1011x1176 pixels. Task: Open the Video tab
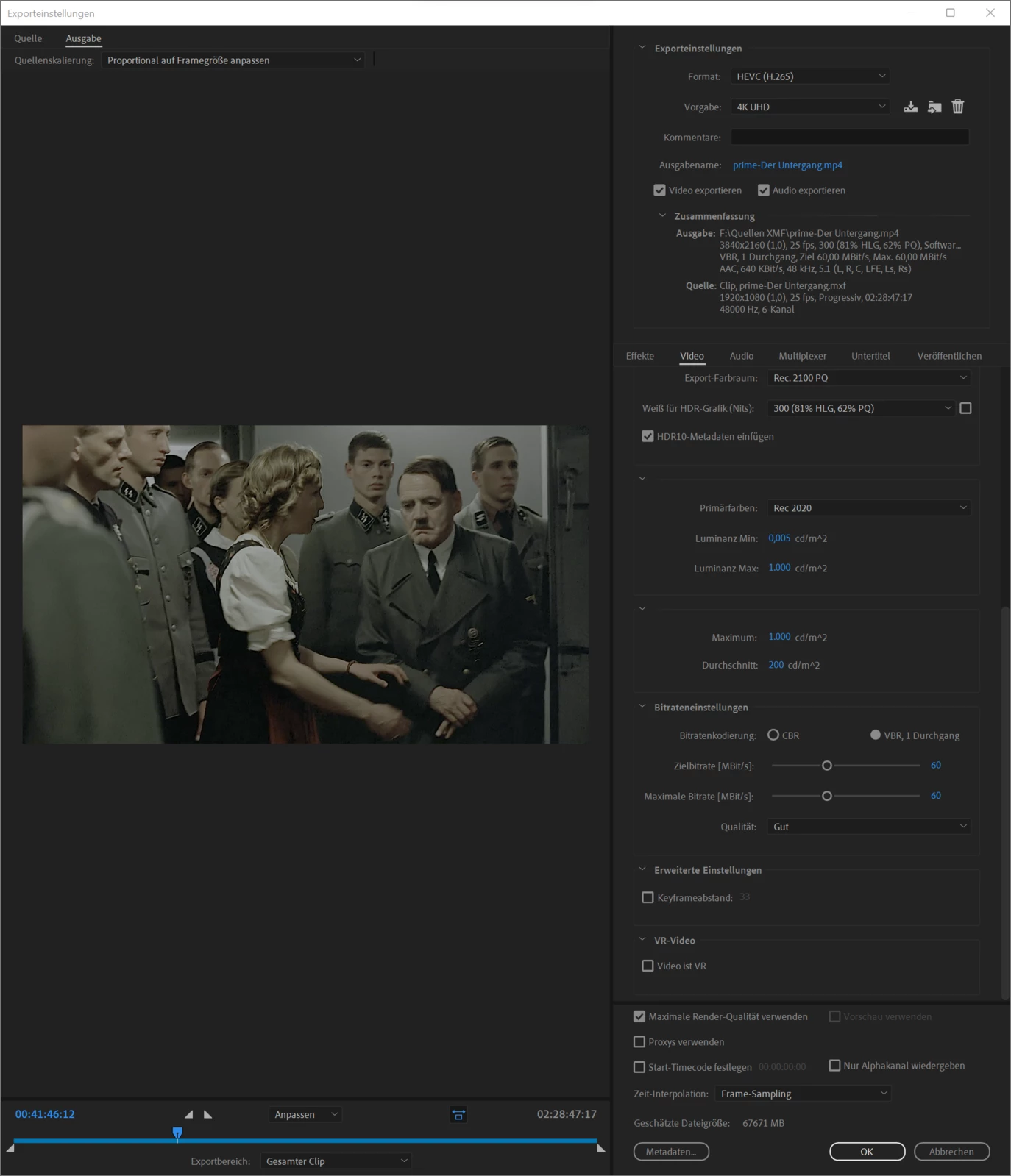tap(692, 356)
